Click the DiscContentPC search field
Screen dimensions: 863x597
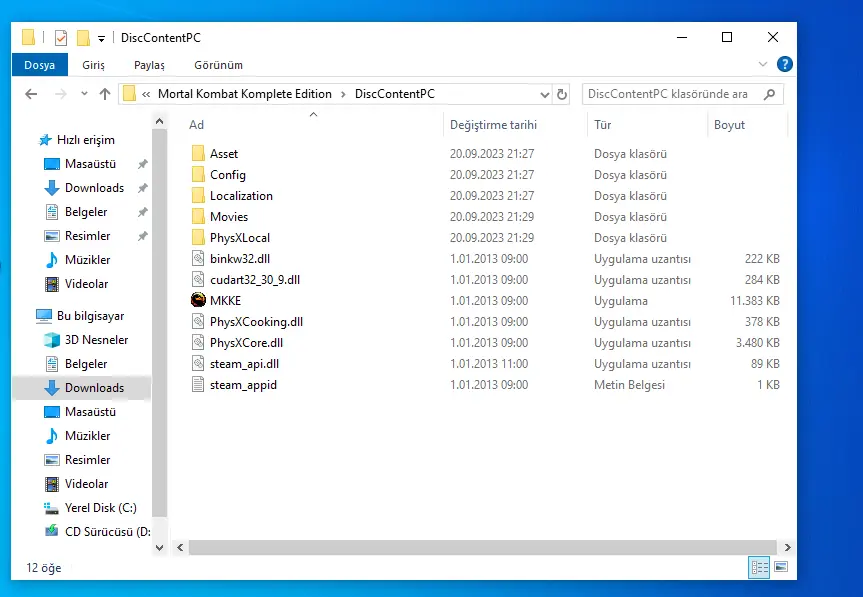coord(673,94)
